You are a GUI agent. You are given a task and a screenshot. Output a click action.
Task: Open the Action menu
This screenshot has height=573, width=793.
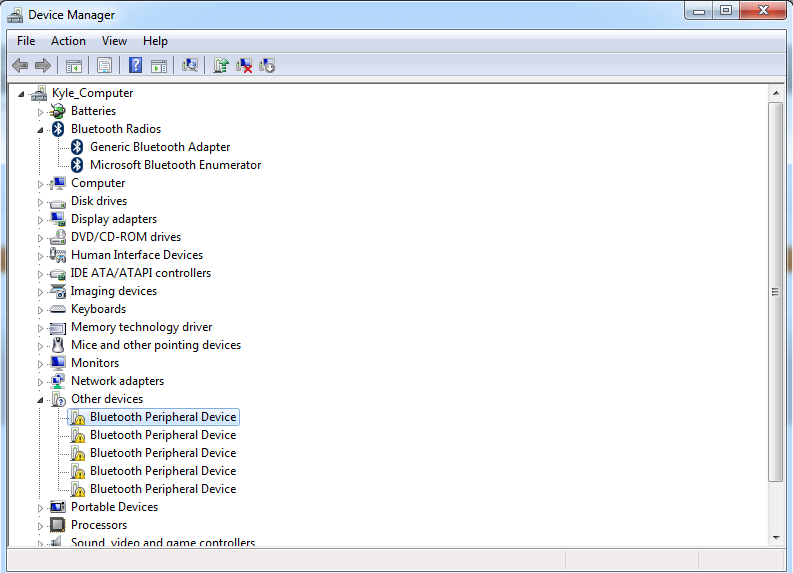(x=68, y=41)
